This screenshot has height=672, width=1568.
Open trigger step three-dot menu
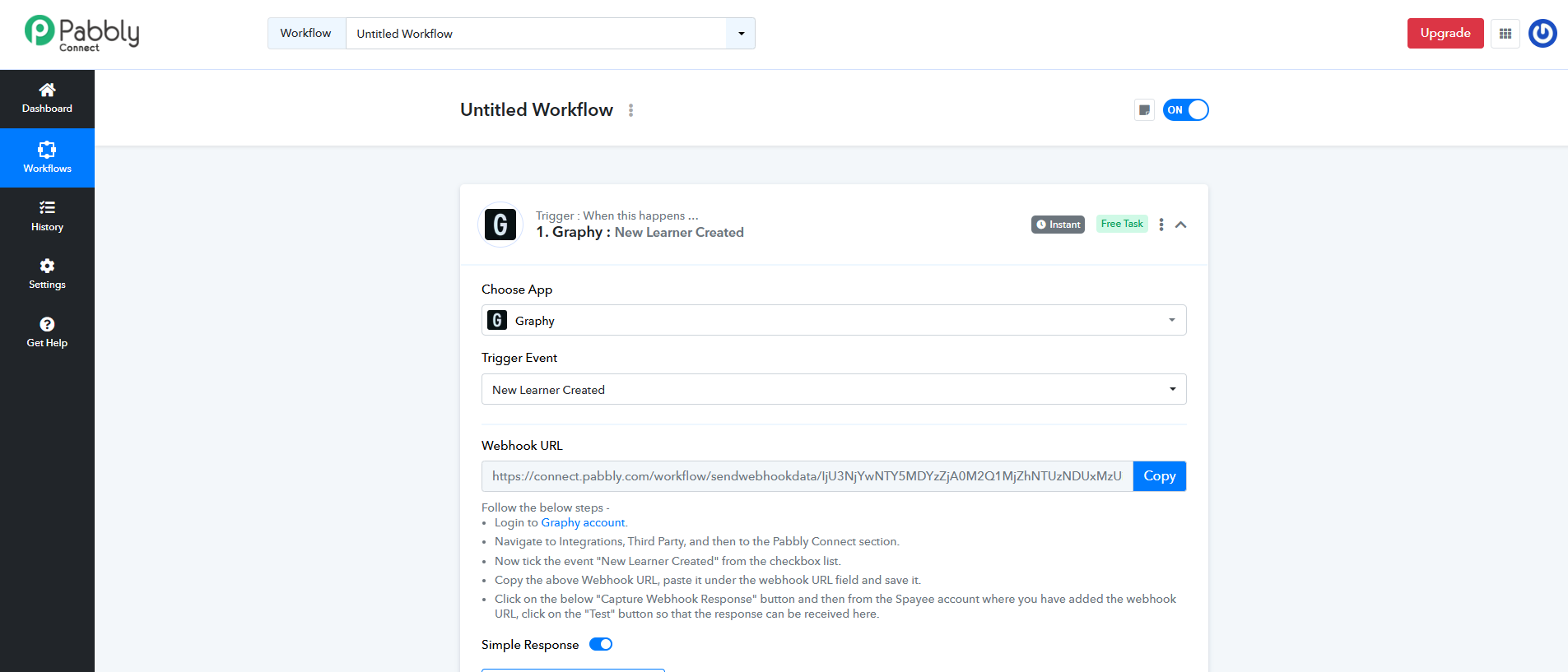coord(1161,225)
